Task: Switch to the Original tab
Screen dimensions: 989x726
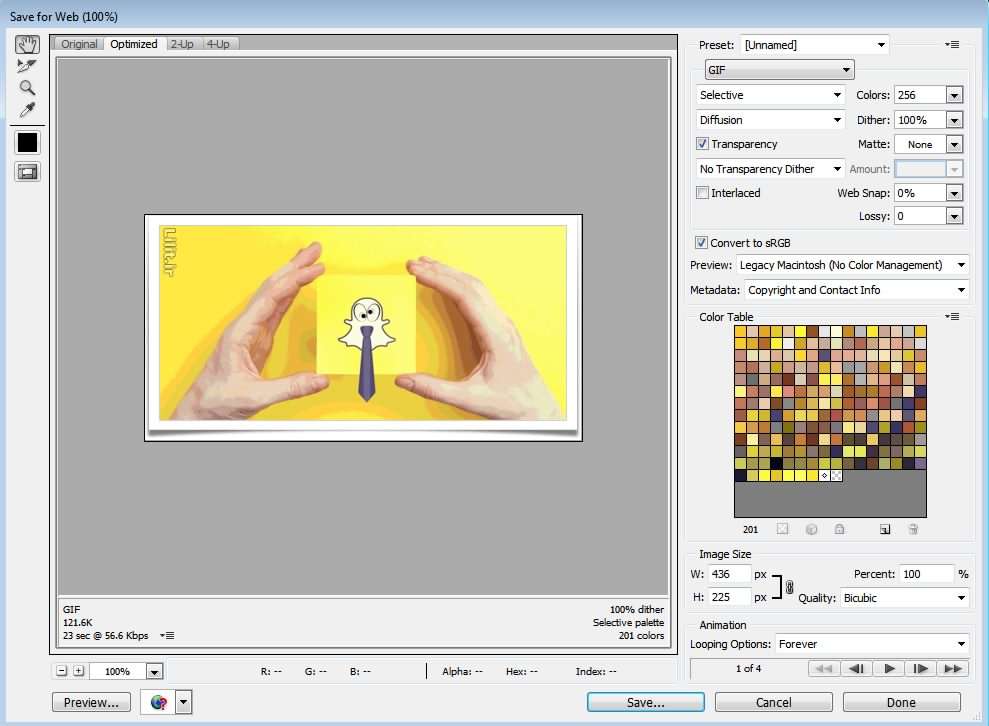Action: [x=79, y=44]
